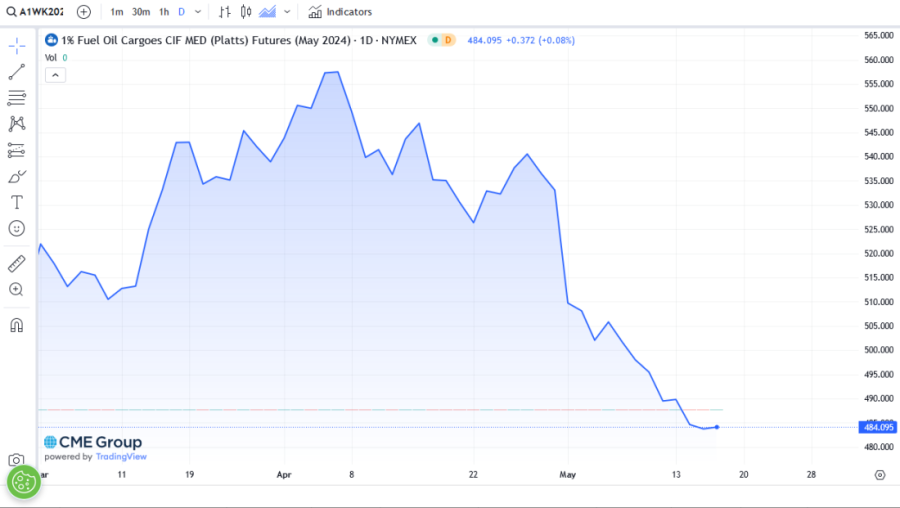Viewport: 900px width, 508px height.
Task: Select the crosshair cursor tool
Action: [17, 46]
